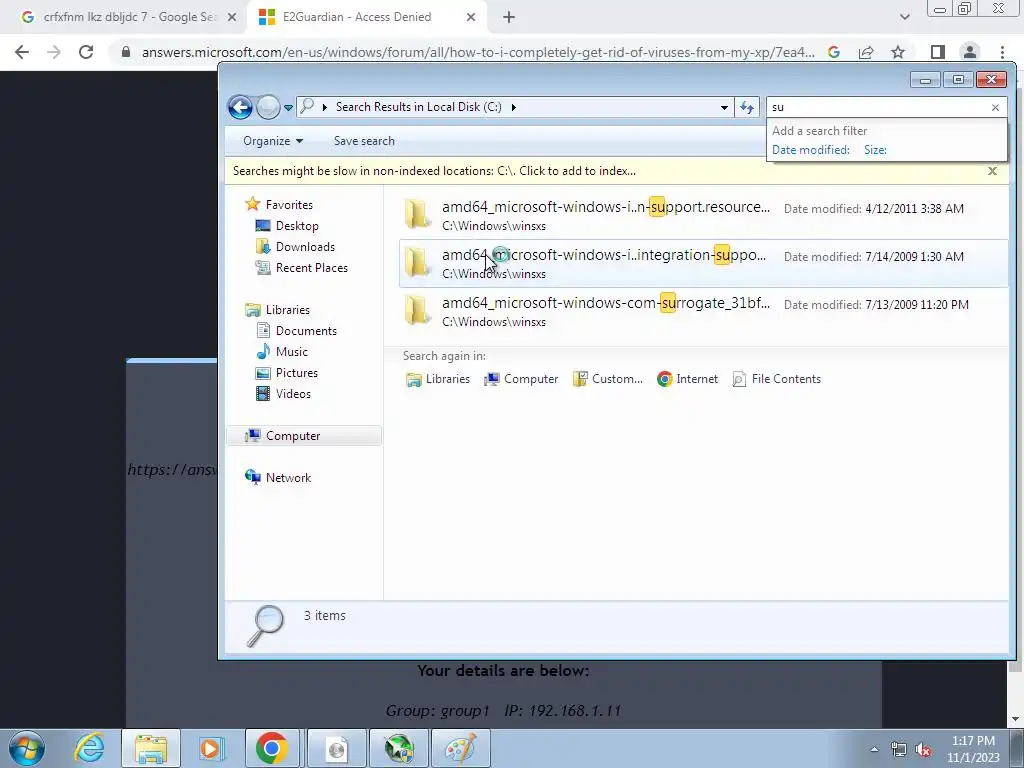Open the Organize menu

tap(273, 141)
